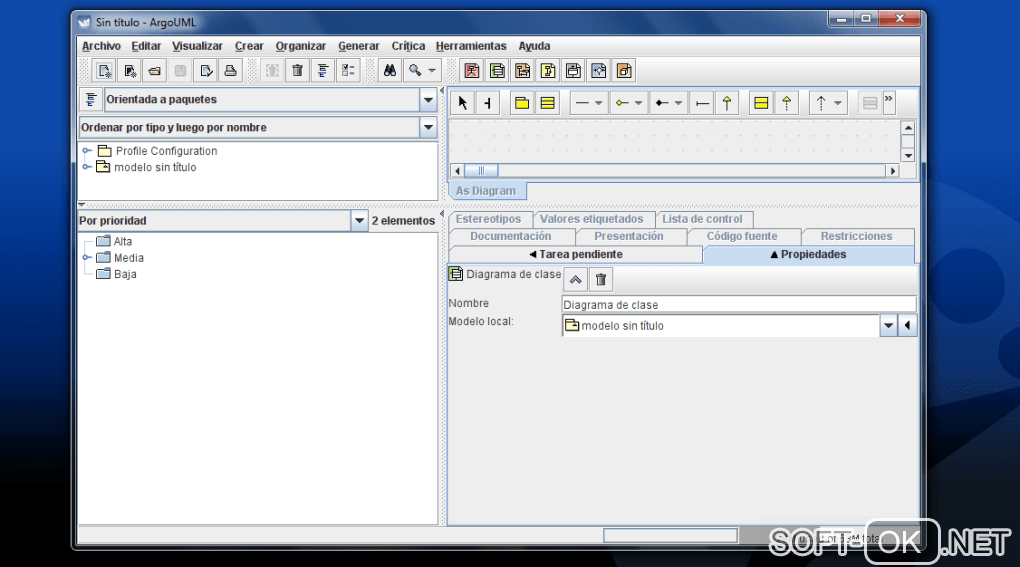Pick the New Generalization arrow tool

coord(727,103)
